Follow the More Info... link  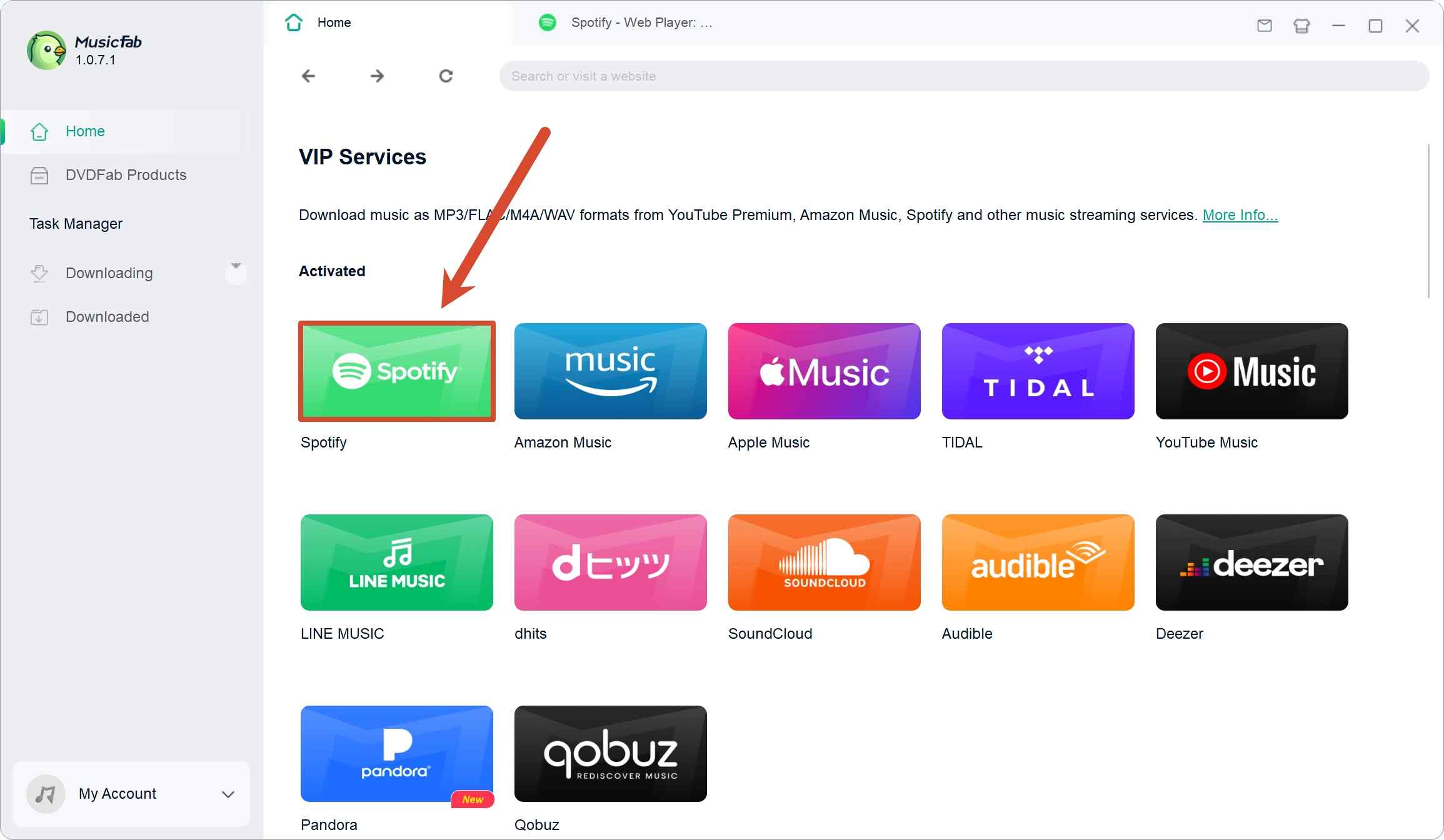click(1240, 215)
